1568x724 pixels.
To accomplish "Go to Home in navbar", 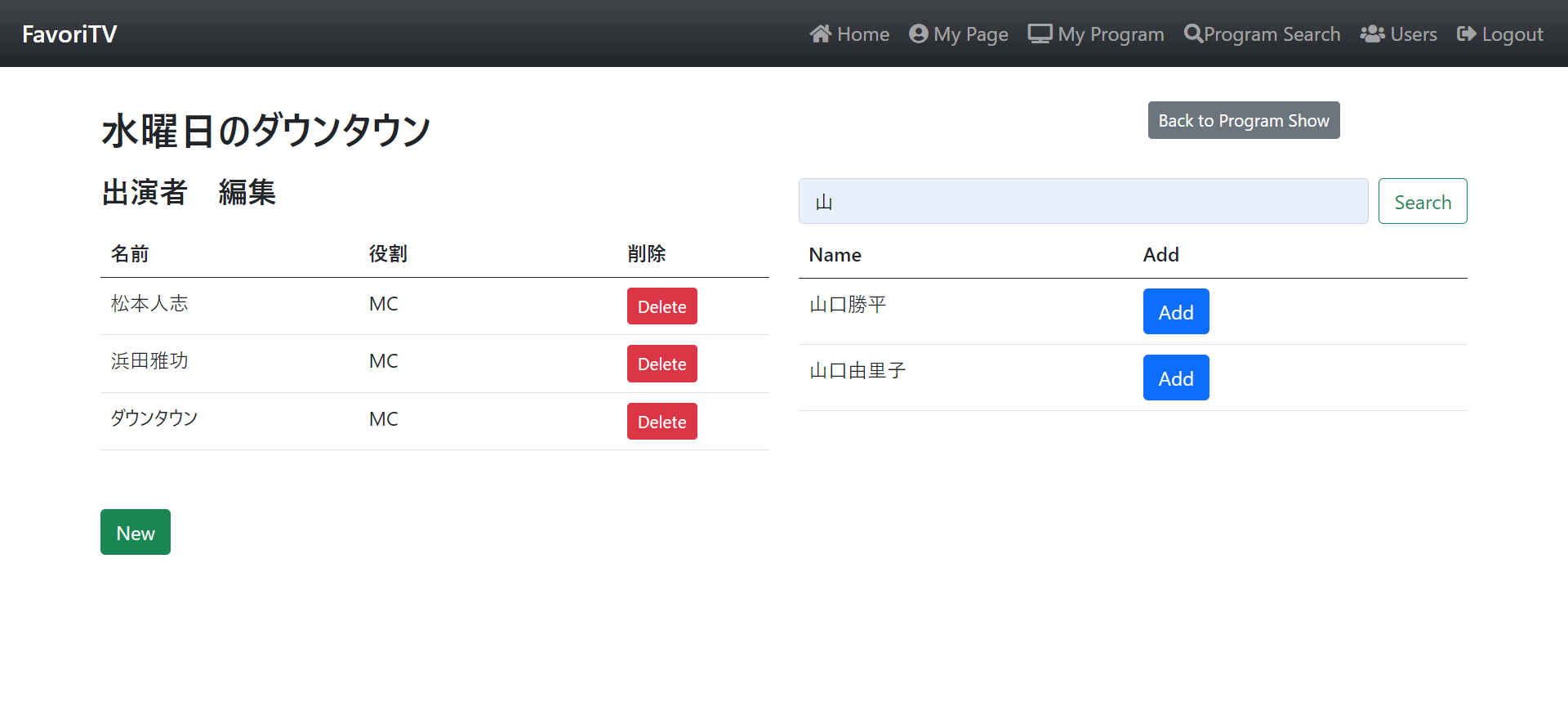I will point(849,34).
